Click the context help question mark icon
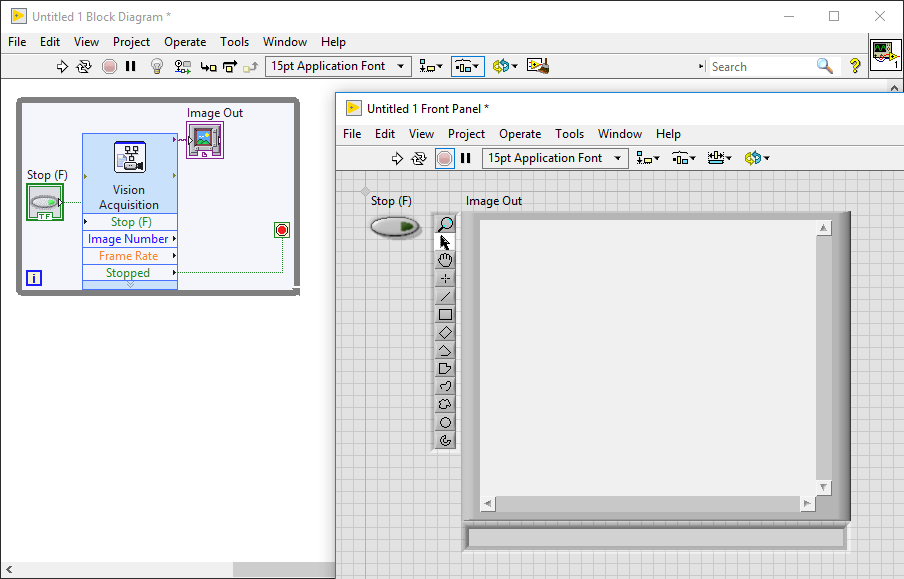 point(855,66)
